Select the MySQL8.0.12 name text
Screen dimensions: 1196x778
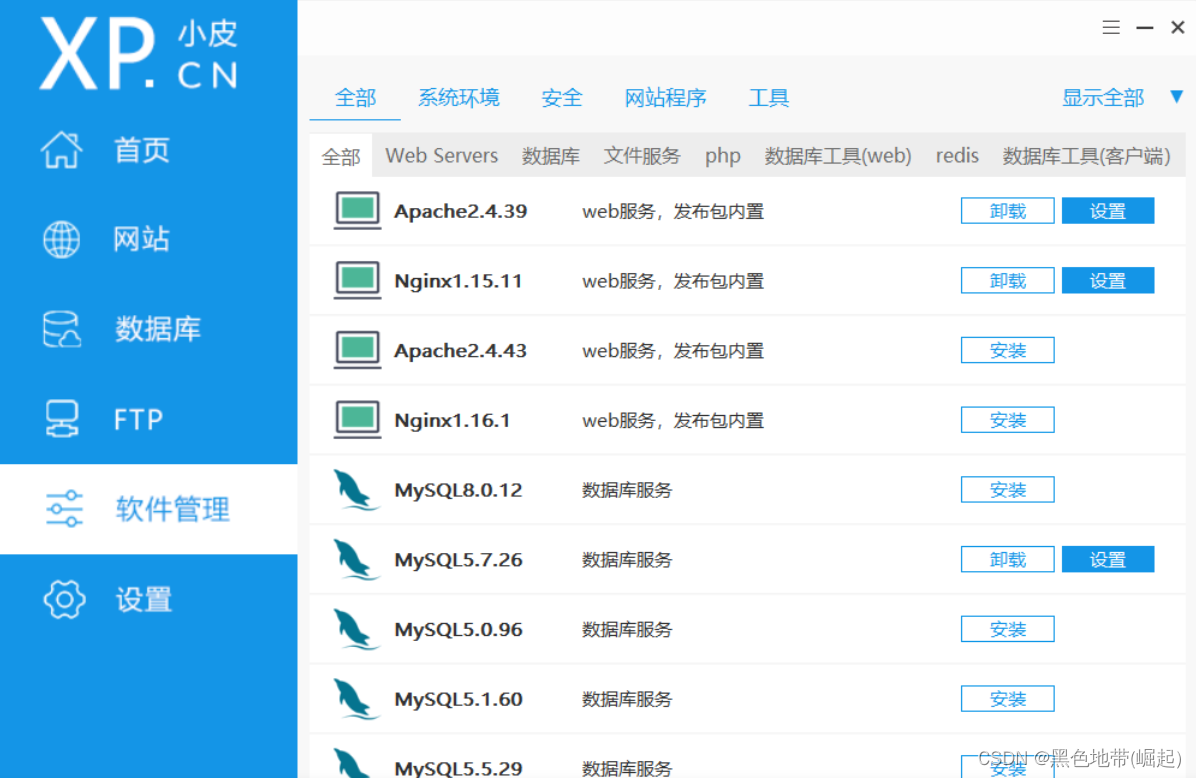pyautogui.click(x=458, y=490)
